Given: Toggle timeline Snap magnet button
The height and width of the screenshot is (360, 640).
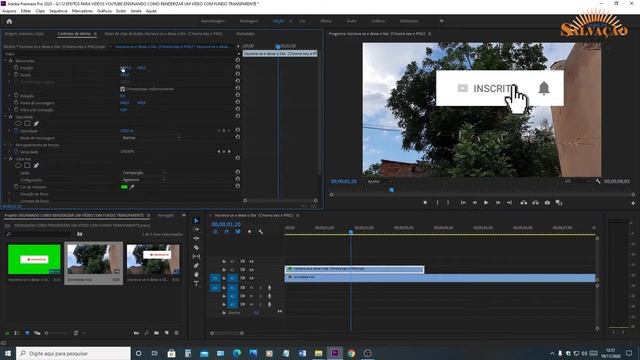Looking at the screenshot, I should 227,232.
